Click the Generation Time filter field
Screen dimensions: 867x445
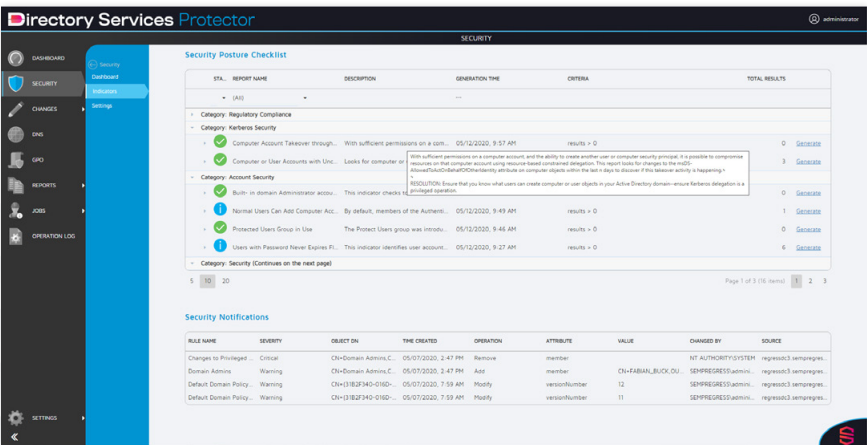pyautogui.click(x=509, y=98)
